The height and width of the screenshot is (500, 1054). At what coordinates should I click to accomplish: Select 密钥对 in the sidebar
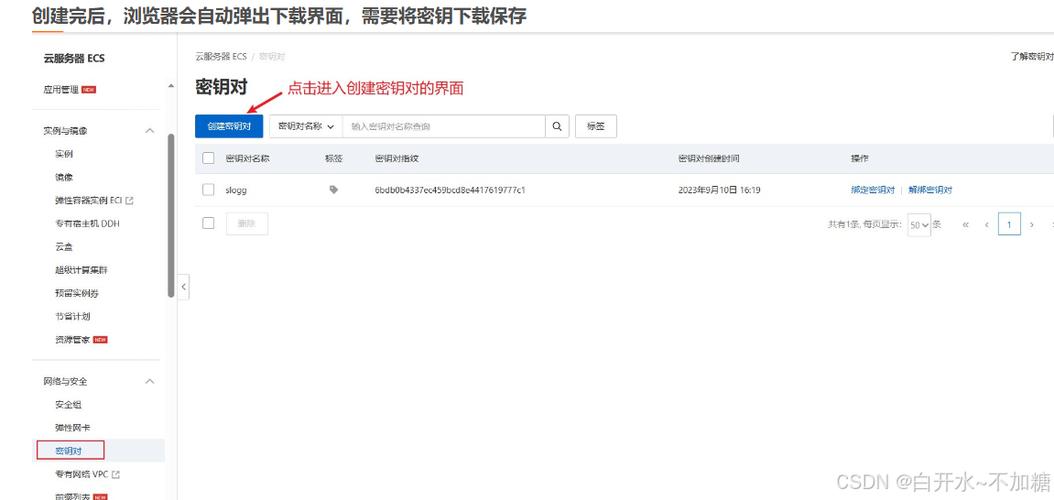[69, 450]
